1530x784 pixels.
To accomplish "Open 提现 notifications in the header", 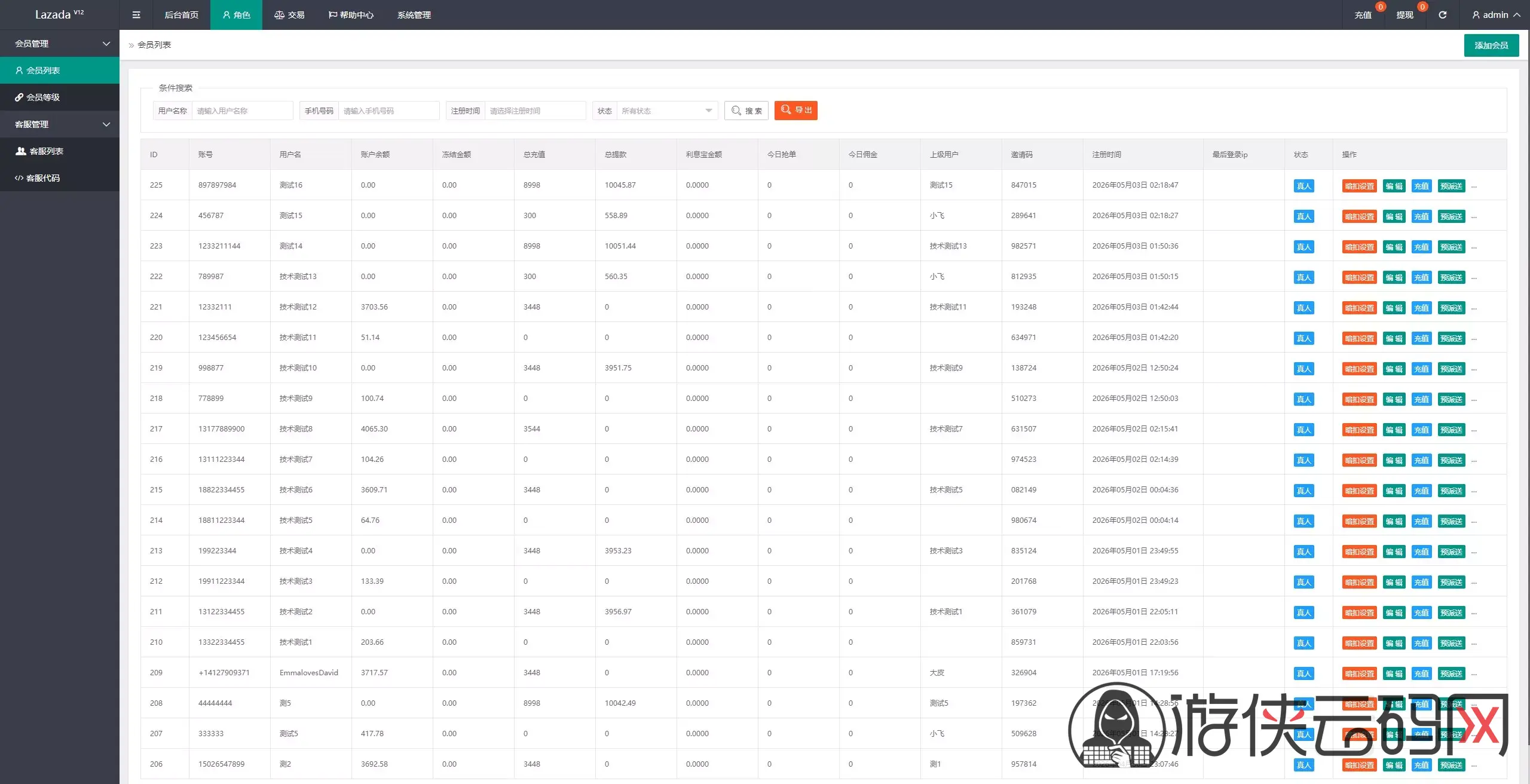I will (x=1404, y=15).
